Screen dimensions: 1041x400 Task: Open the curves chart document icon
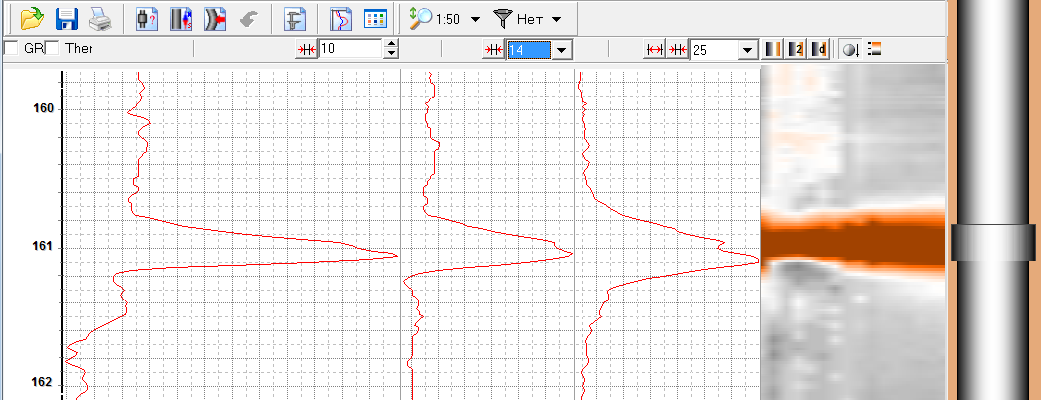(x=341, y=19)
